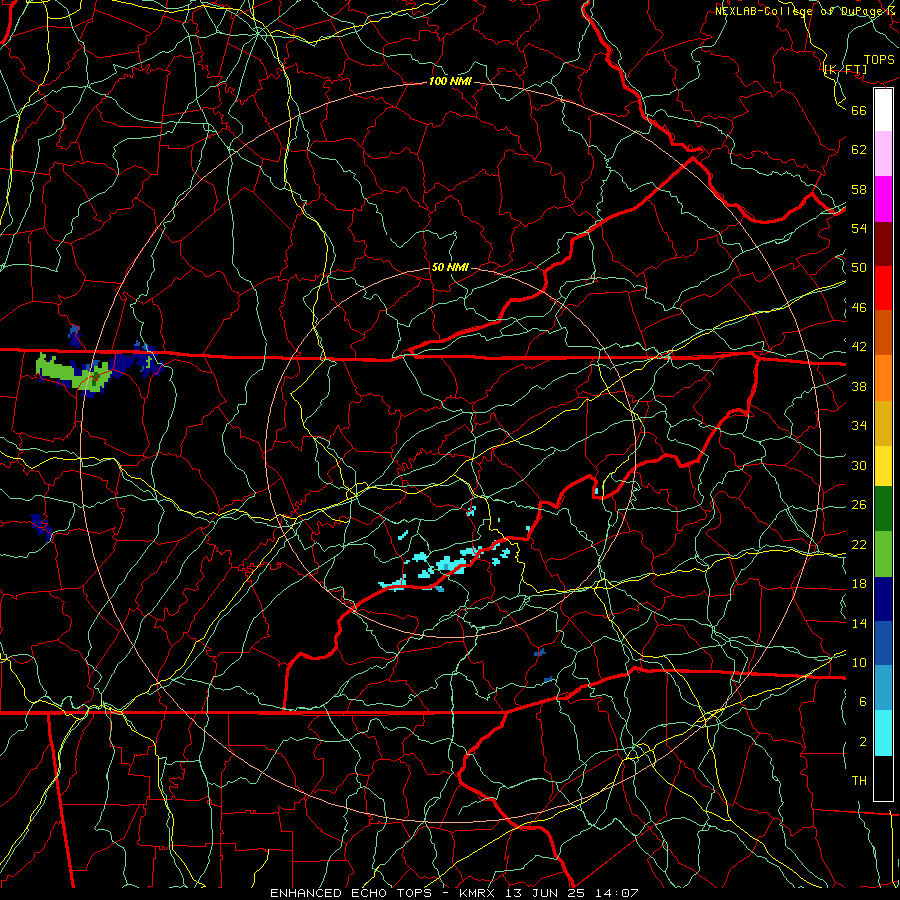
Task: Click the legend value "42"
Action: pyautogui.click(x=859, y=347)
